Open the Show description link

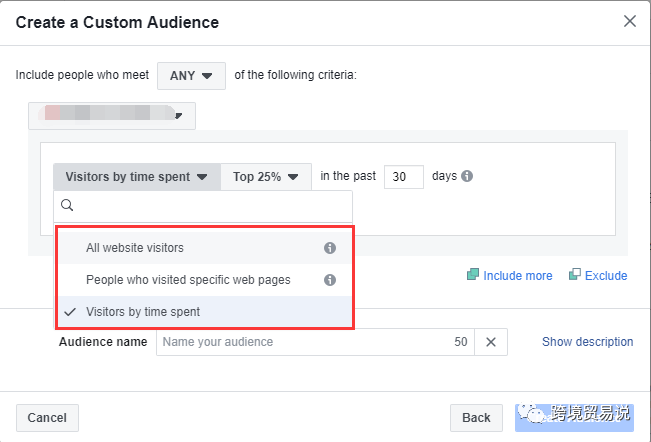[587, 342]
